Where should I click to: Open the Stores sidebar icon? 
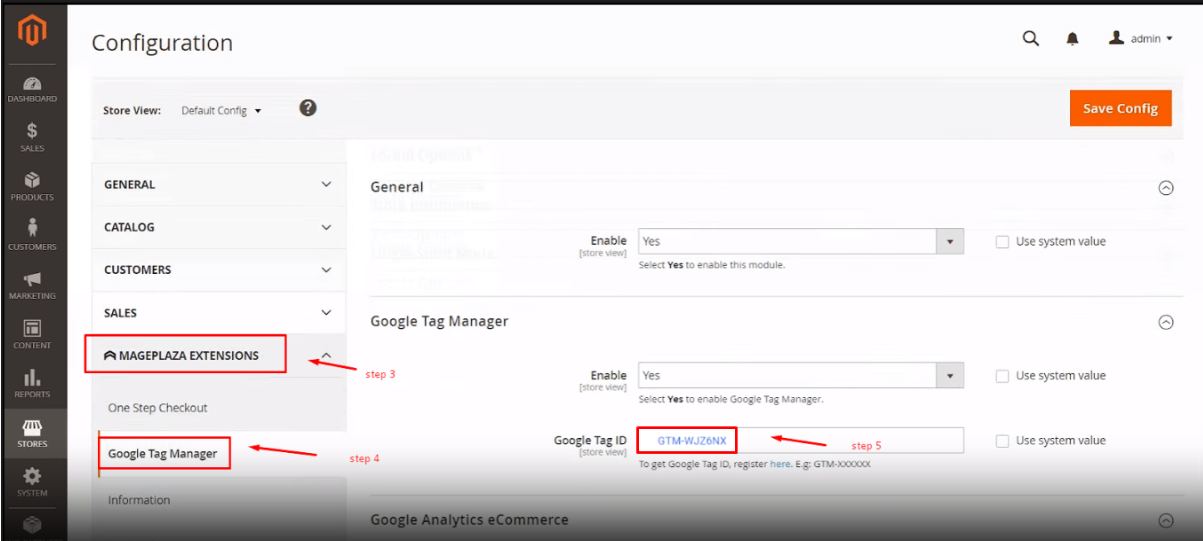(32, 433)
